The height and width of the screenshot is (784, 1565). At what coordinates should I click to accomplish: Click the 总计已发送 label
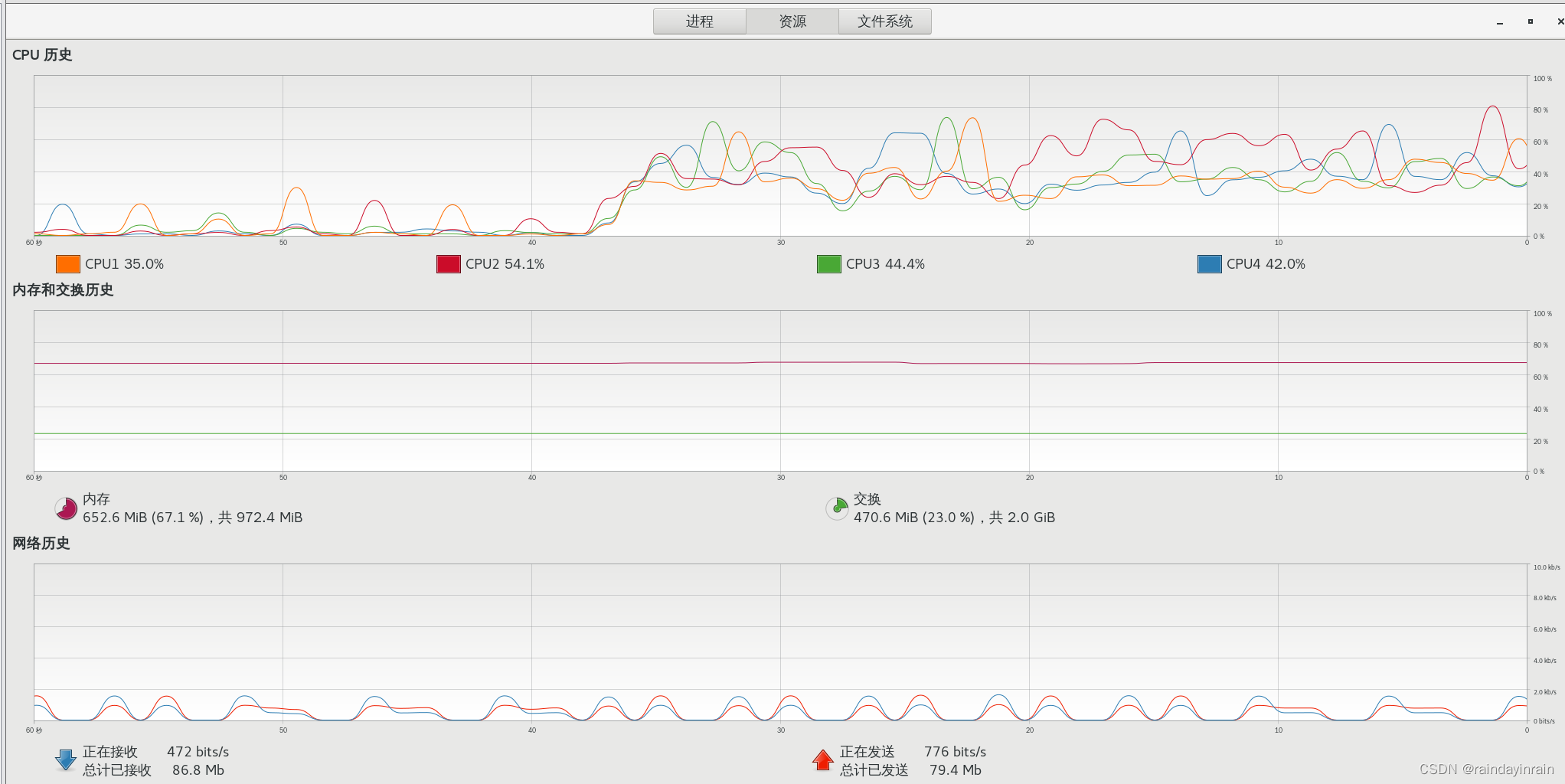click(x=874, y=770)
